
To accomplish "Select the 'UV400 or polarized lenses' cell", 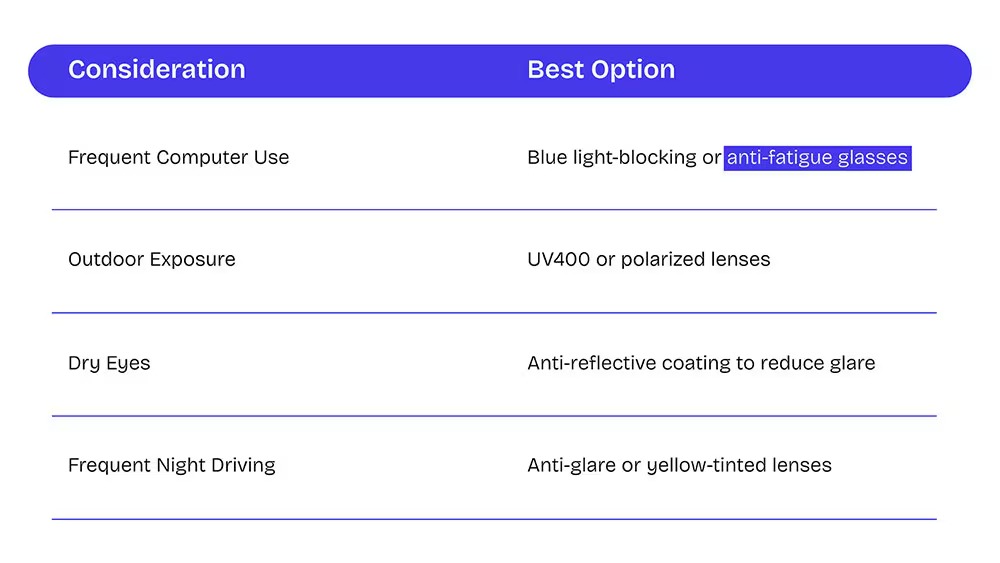I will (x=649, y=260).
